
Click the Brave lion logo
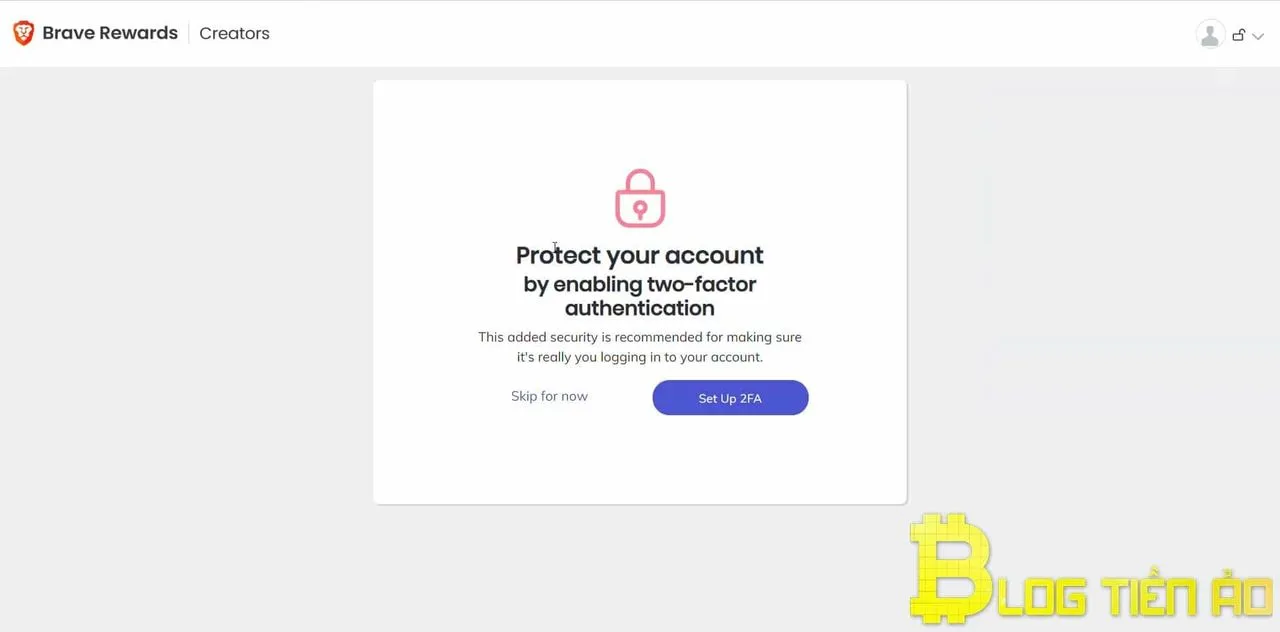(x=23, y=33)
